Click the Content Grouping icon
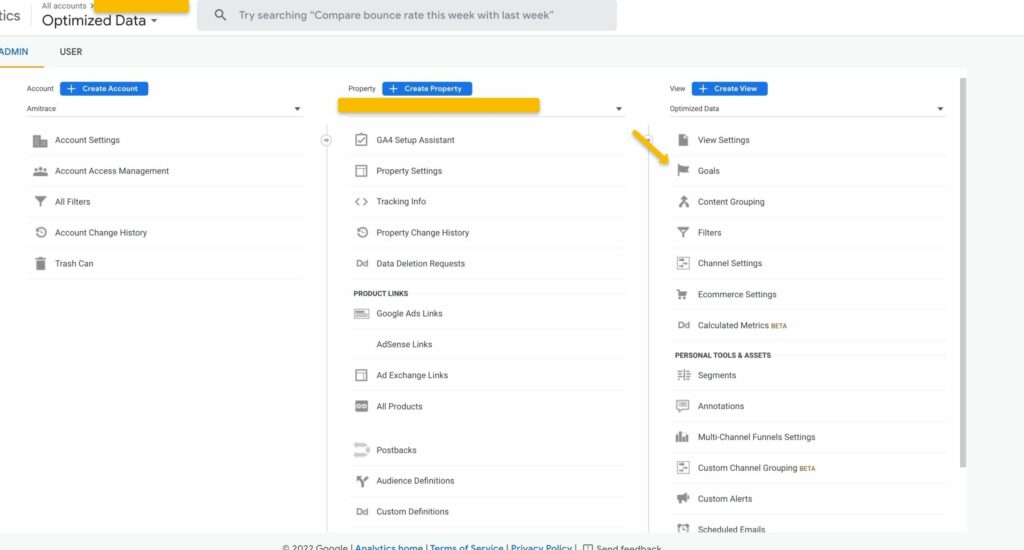The width and height of the screenshot is (1024, 550). pyautogui.click(x=683, y=202)
